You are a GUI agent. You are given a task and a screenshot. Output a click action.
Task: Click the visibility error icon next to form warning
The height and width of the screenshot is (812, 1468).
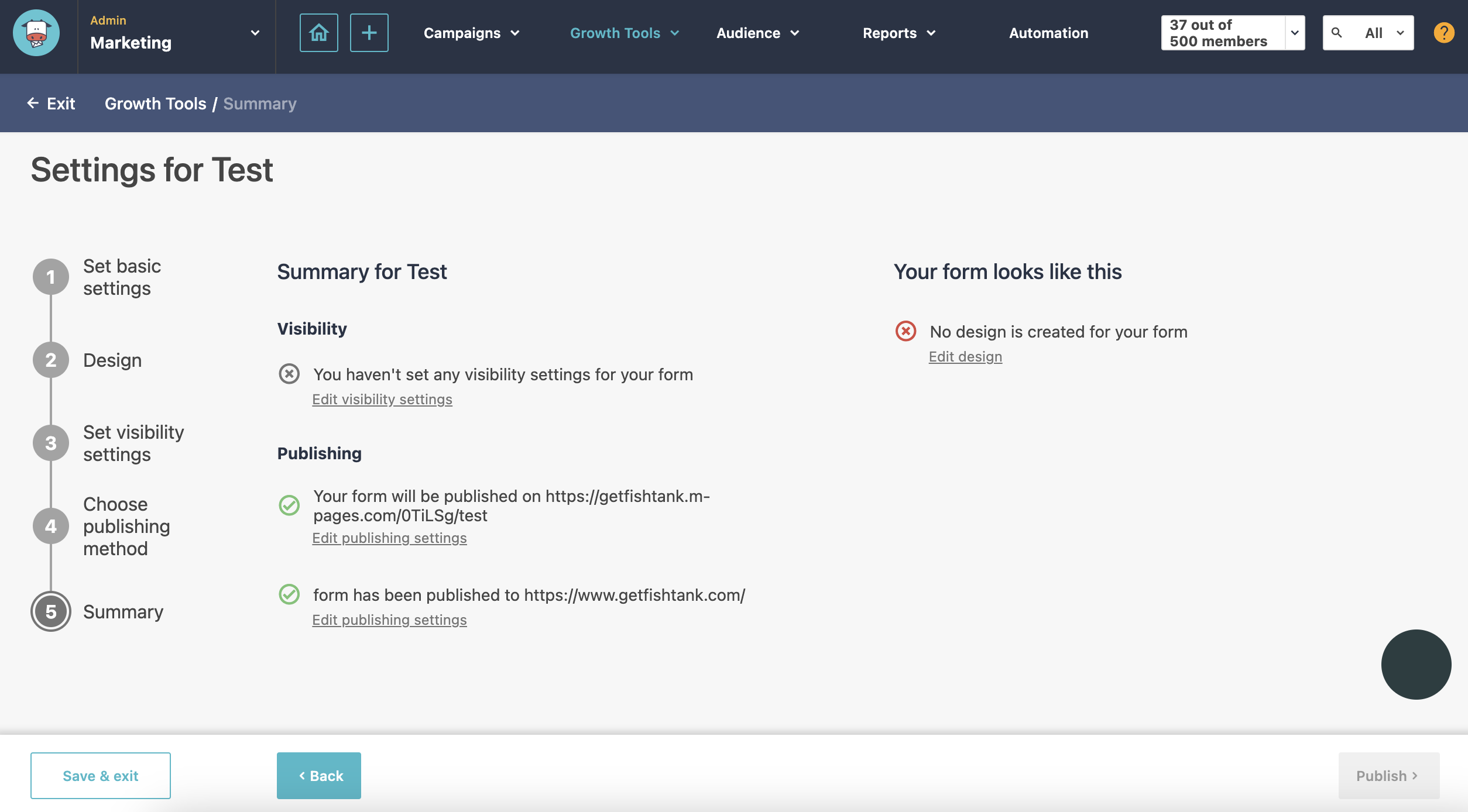[288, 373]
